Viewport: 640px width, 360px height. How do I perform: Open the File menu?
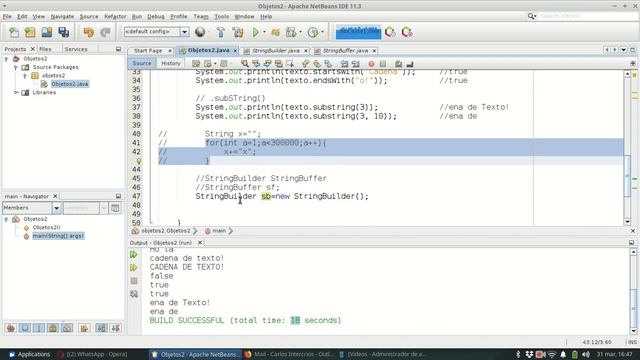click(7, 17)
